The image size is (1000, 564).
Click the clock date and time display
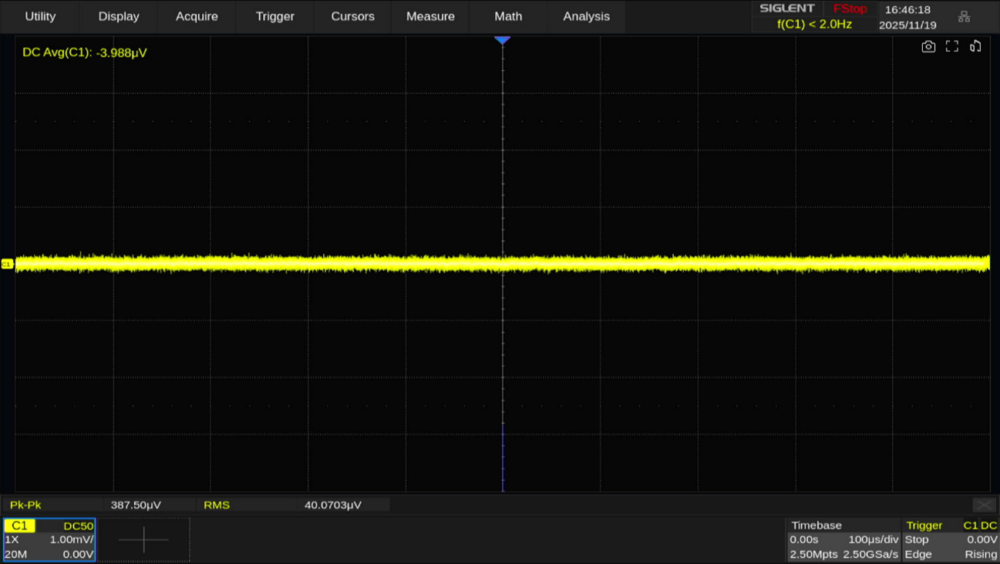pos(907,17)
